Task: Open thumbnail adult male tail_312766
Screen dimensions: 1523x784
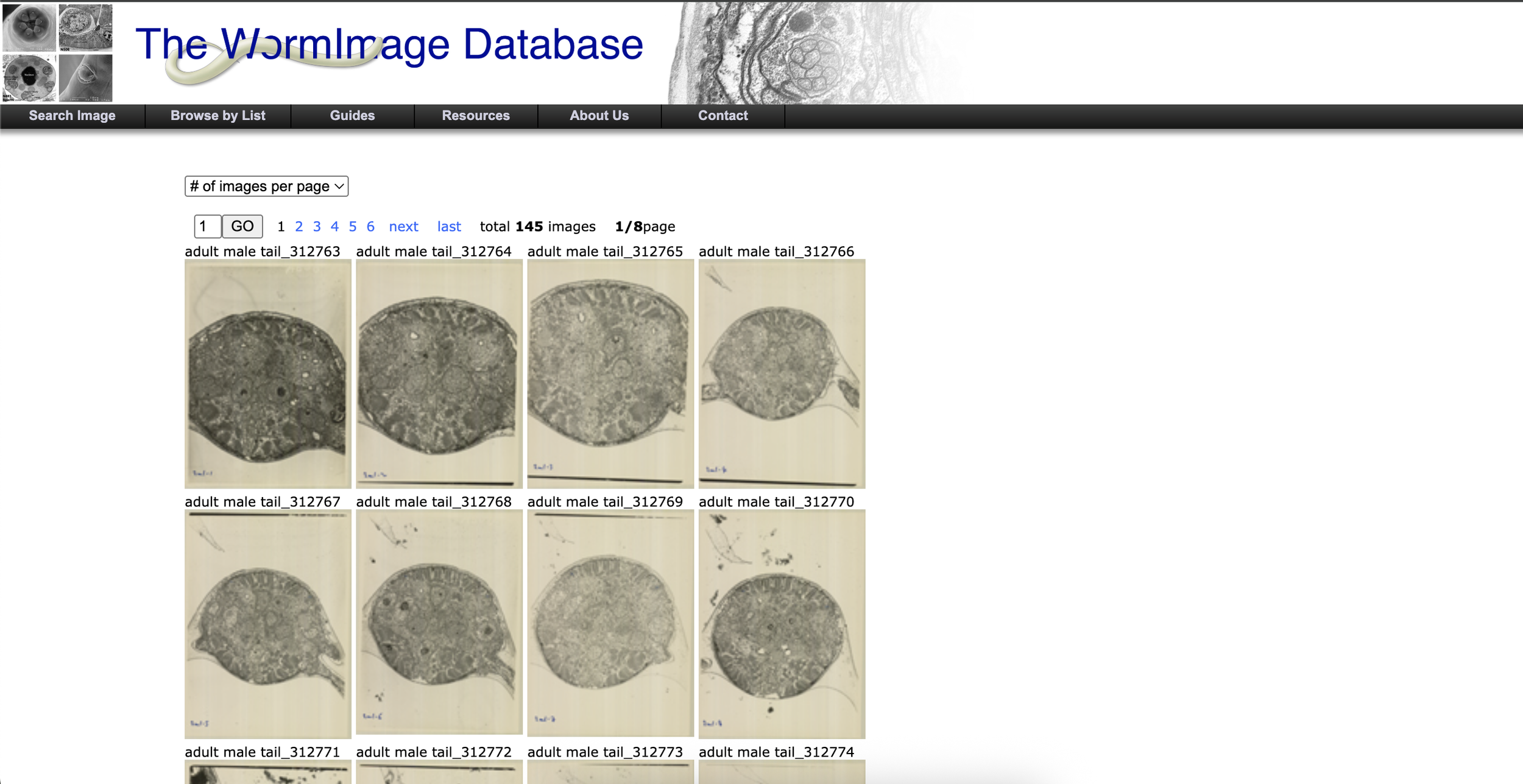Action: tap(782, 373)
